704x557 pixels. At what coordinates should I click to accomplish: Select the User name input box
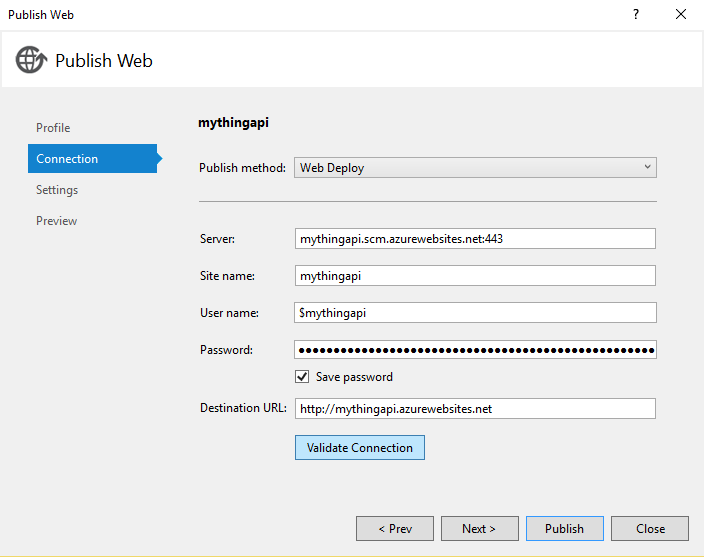(475, 313)
